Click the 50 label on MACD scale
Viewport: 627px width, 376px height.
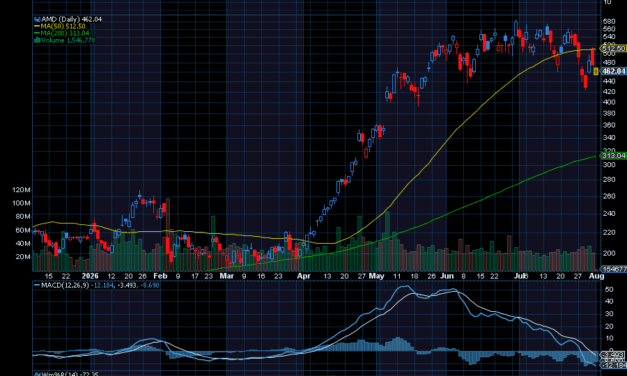pos(609,289)
